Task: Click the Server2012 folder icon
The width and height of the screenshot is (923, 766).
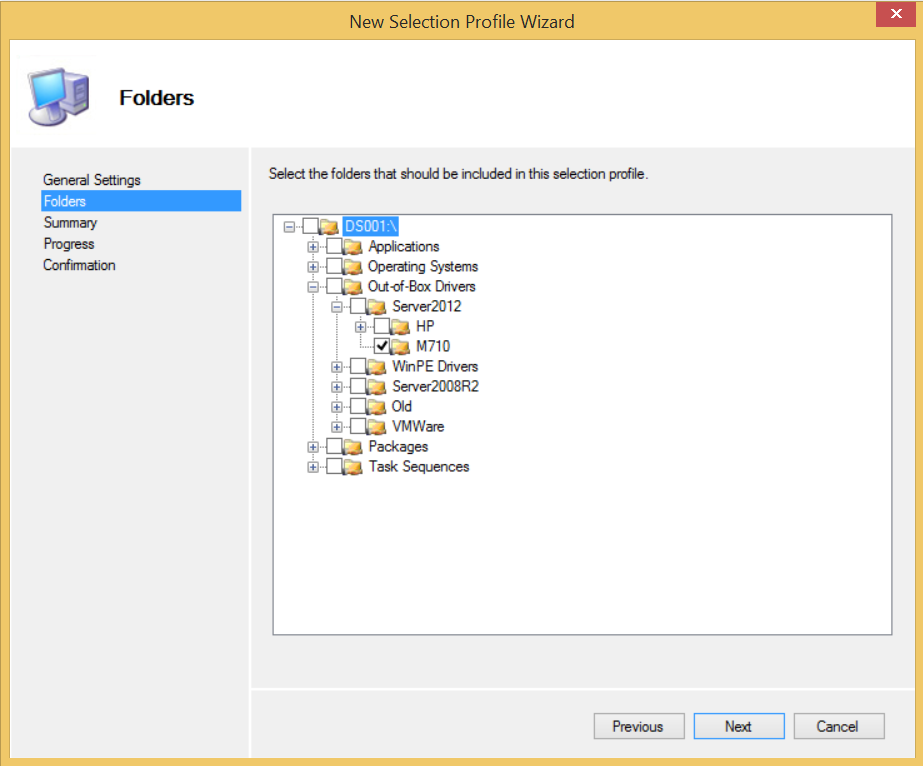Action: click(377, 307)
